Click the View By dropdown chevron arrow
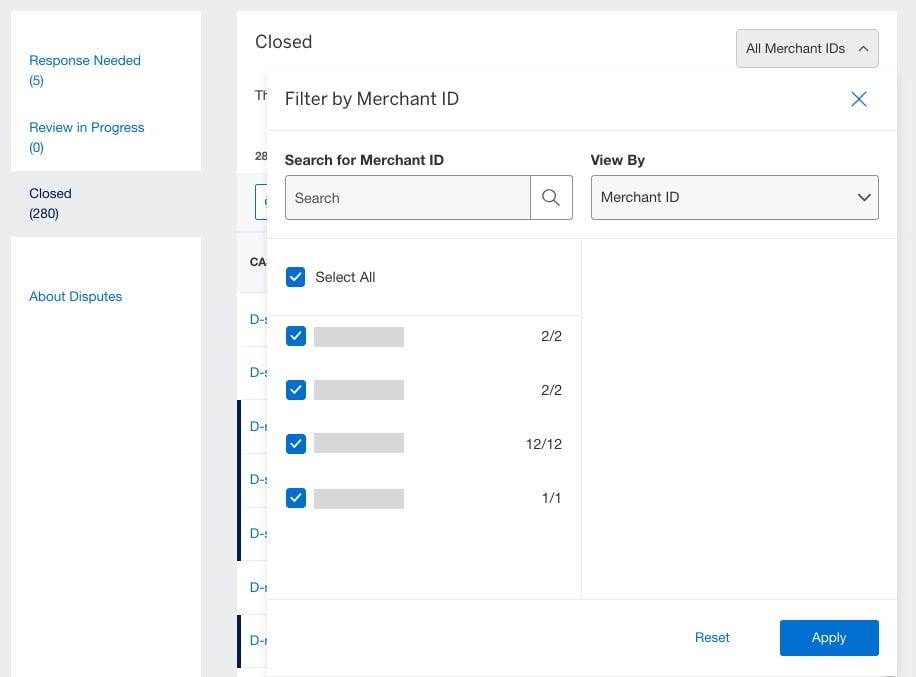Screen dimensions: 916x677 point(863,197)
